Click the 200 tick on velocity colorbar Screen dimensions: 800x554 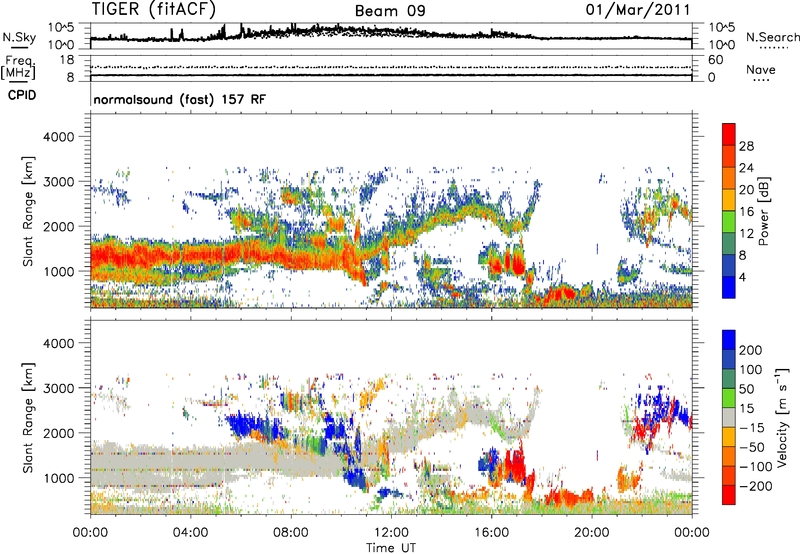[751, 350]
